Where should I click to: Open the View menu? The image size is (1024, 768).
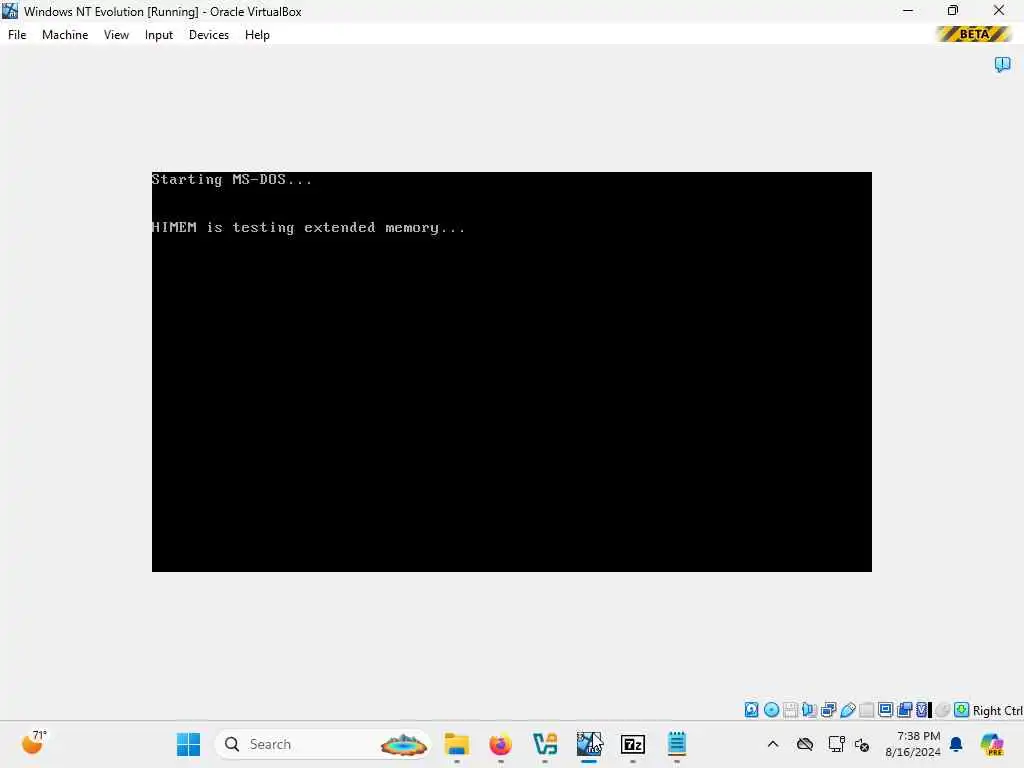click(x=116, y=35)
